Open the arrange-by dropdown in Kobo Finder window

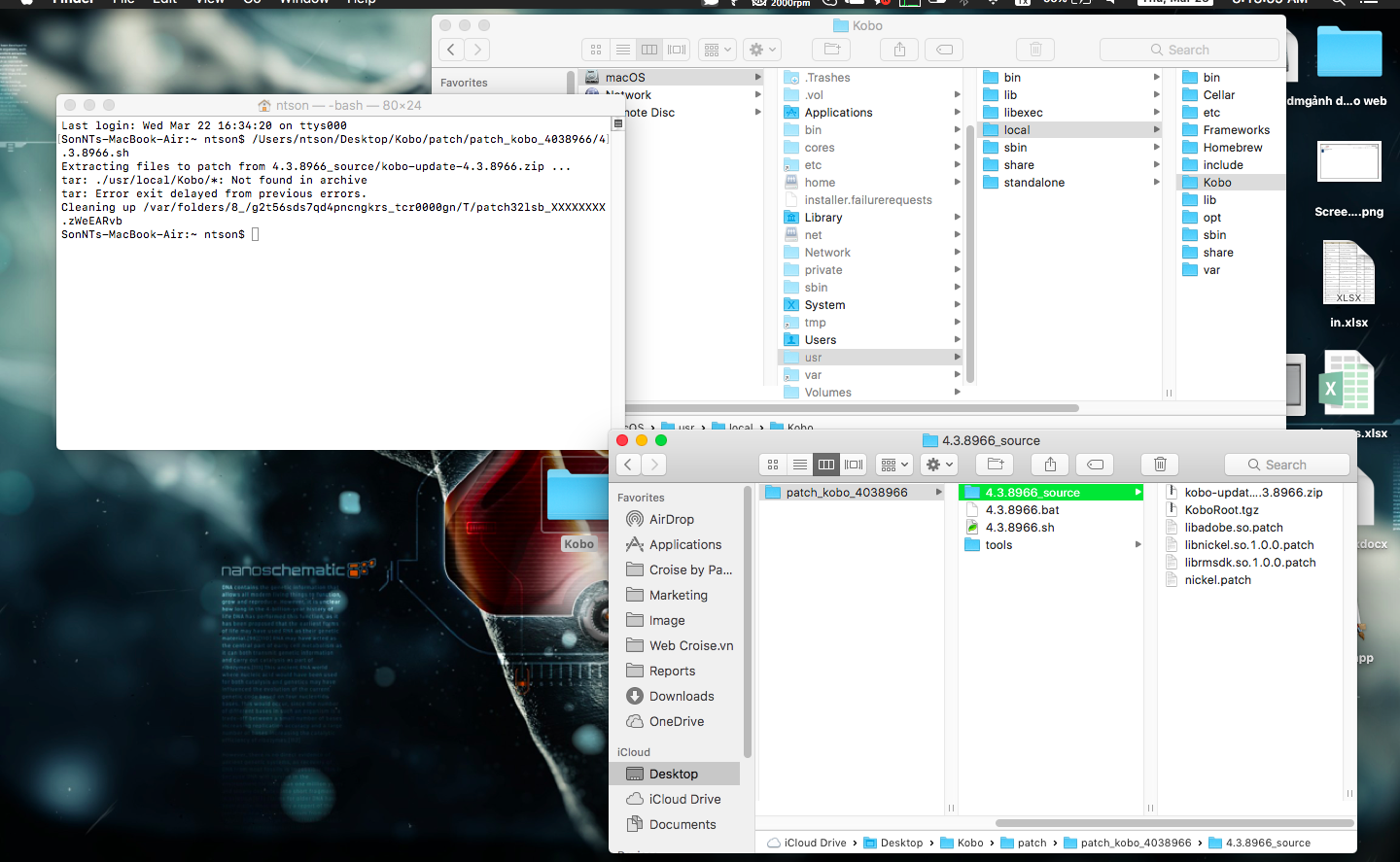coord(717,50)
